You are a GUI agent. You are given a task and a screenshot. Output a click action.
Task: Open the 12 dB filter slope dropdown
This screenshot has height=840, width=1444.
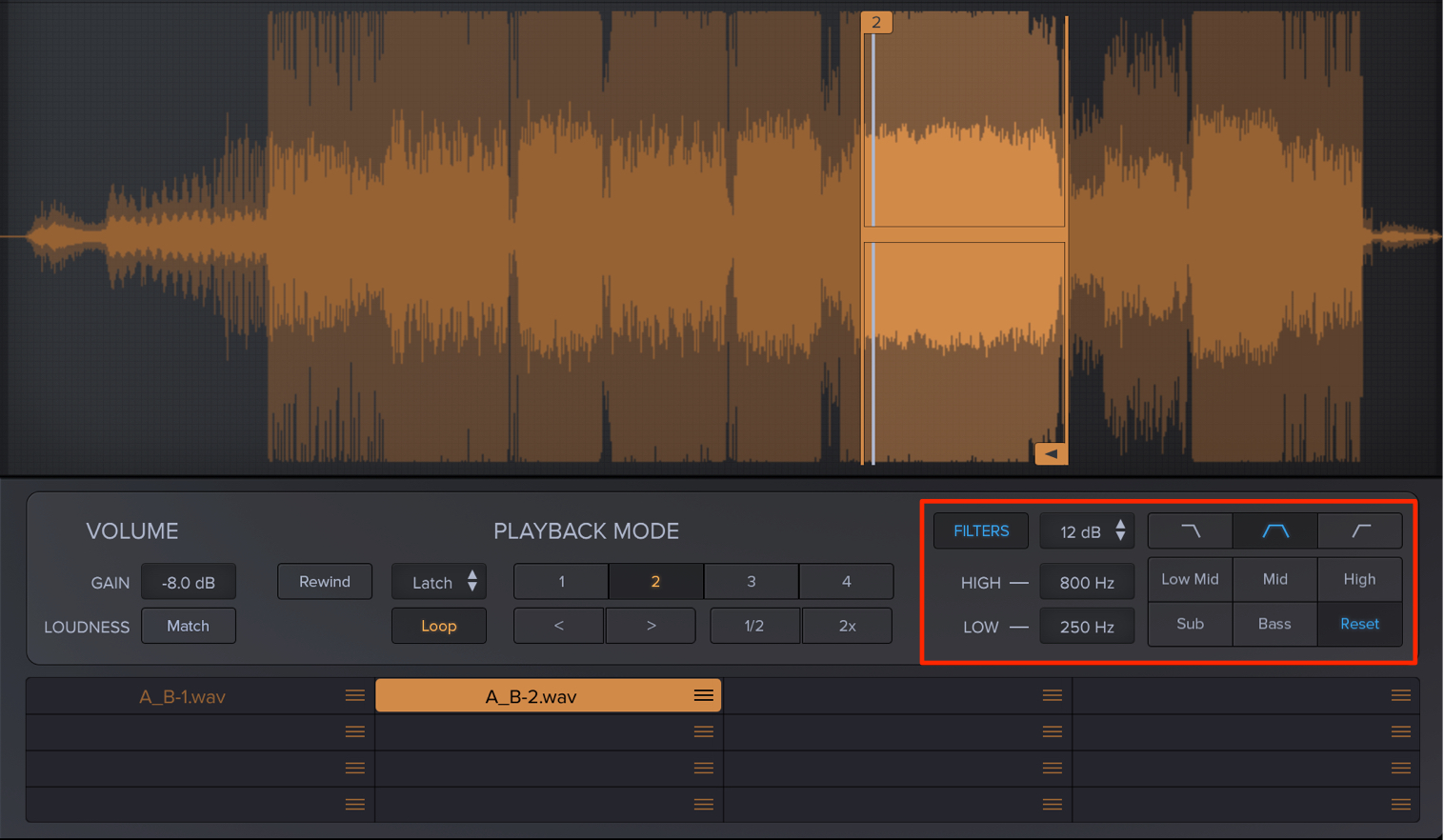1087,531
